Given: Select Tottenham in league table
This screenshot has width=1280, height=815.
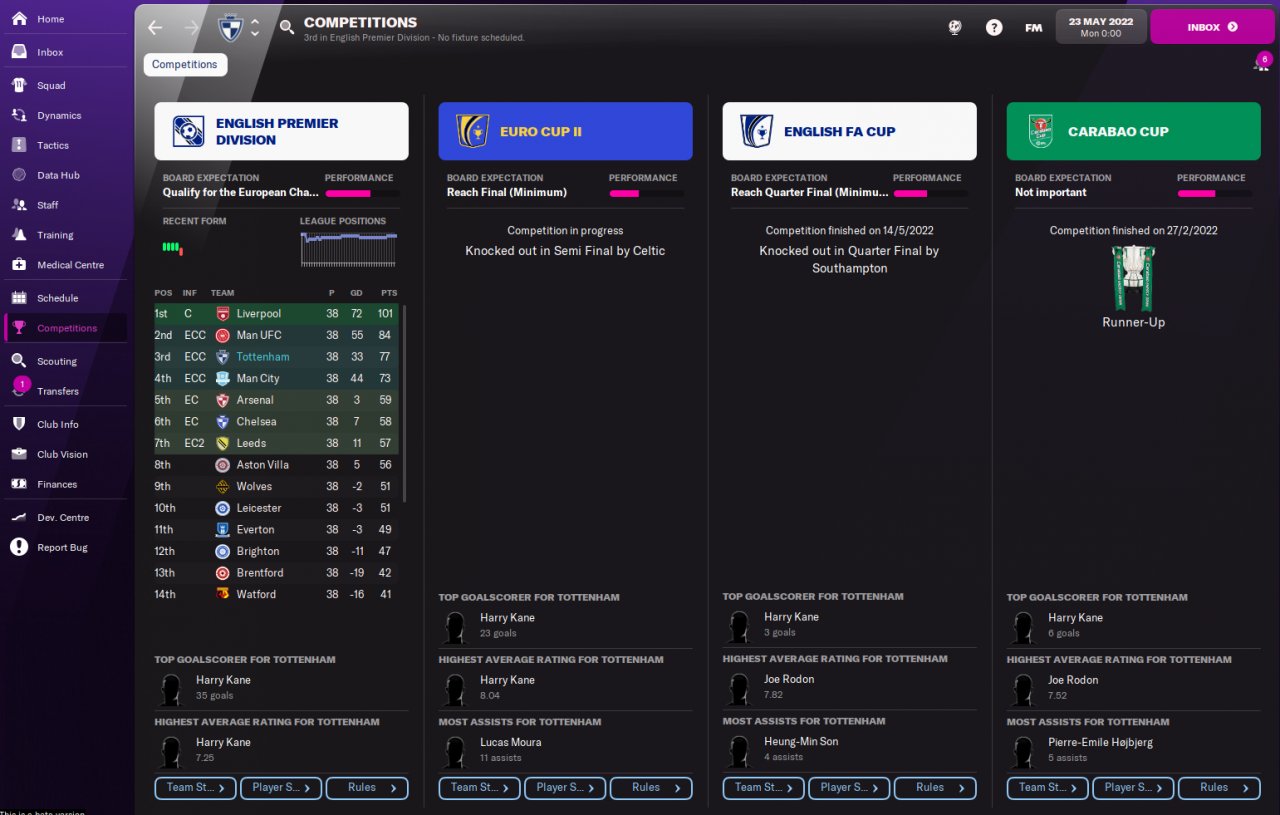Looking at the screenshot, I should [x=276, y=357].
